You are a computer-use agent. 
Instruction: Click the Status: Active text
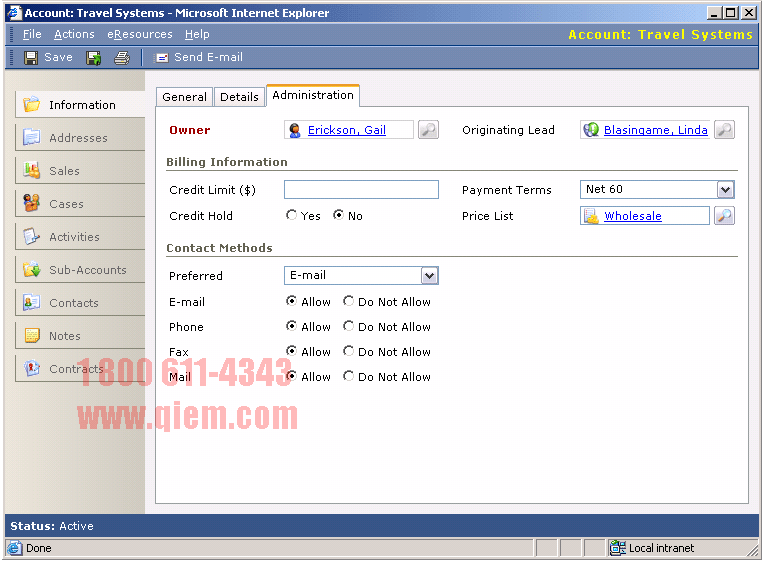coord(52,526)
